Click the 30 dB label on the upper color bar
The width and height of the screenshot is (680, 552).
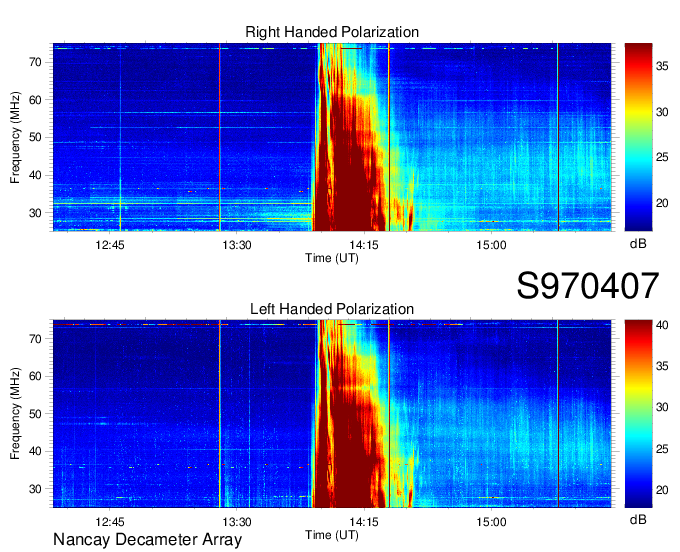(x=662, y=112)
